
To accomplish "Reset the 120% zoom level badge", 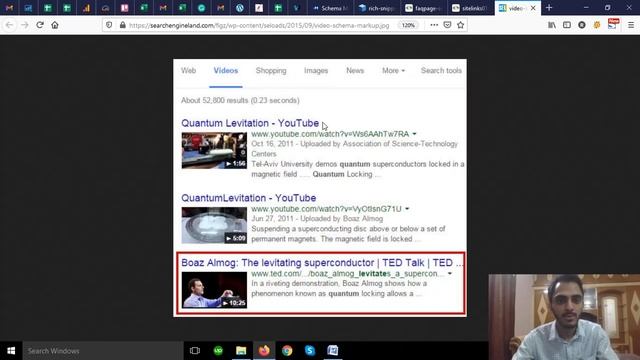I will coord(408,25).
